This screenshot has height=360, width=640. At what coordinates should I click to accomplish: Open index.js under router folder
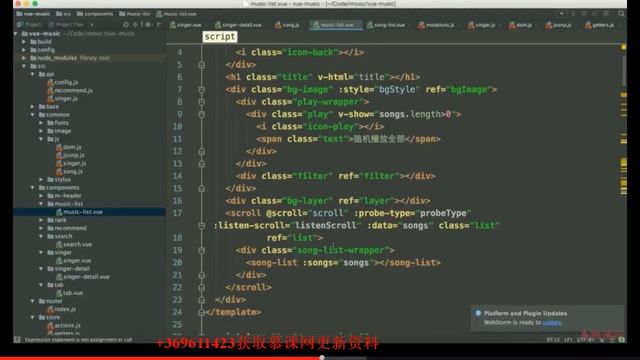[62, 309]
